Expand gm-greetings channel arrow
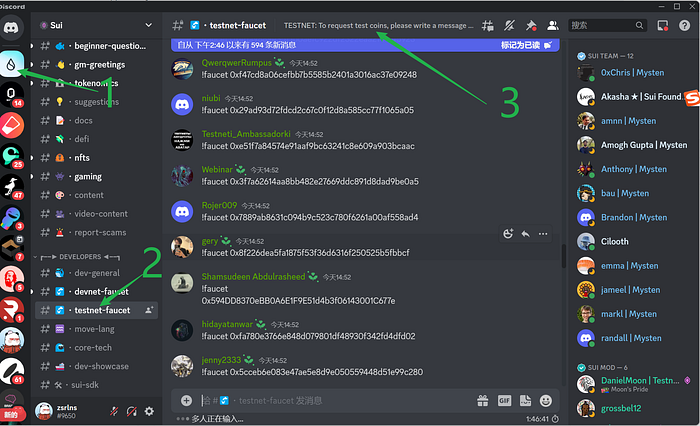The height and width of the screenshot is (426, 700). 32,64
